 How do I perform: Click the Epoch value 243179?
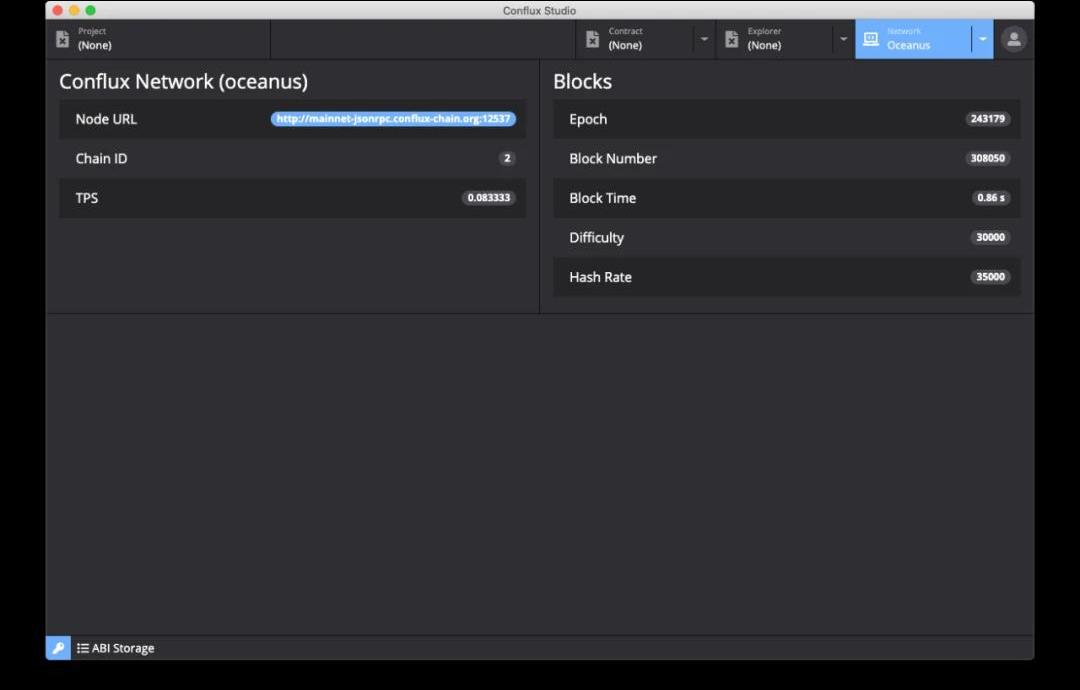pos(988,118)
